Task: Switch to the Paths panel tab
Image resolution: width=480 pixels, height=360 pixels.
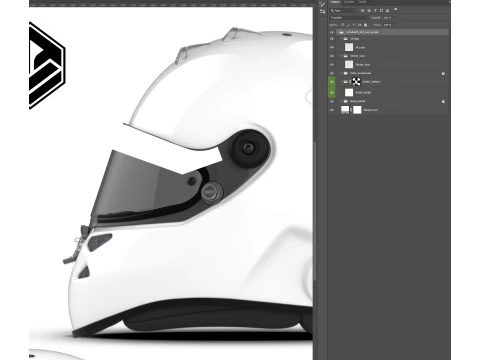Action: click(362, 2)
